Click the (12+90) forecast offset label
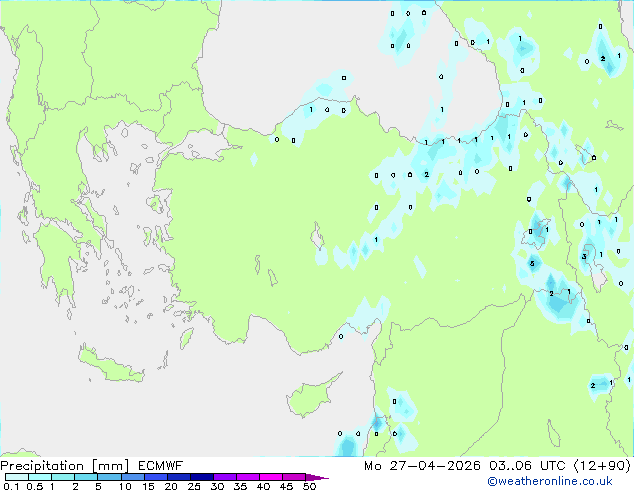Image resolution: width=634 pixels, height=490 pixels. click(x=602, y=466)
